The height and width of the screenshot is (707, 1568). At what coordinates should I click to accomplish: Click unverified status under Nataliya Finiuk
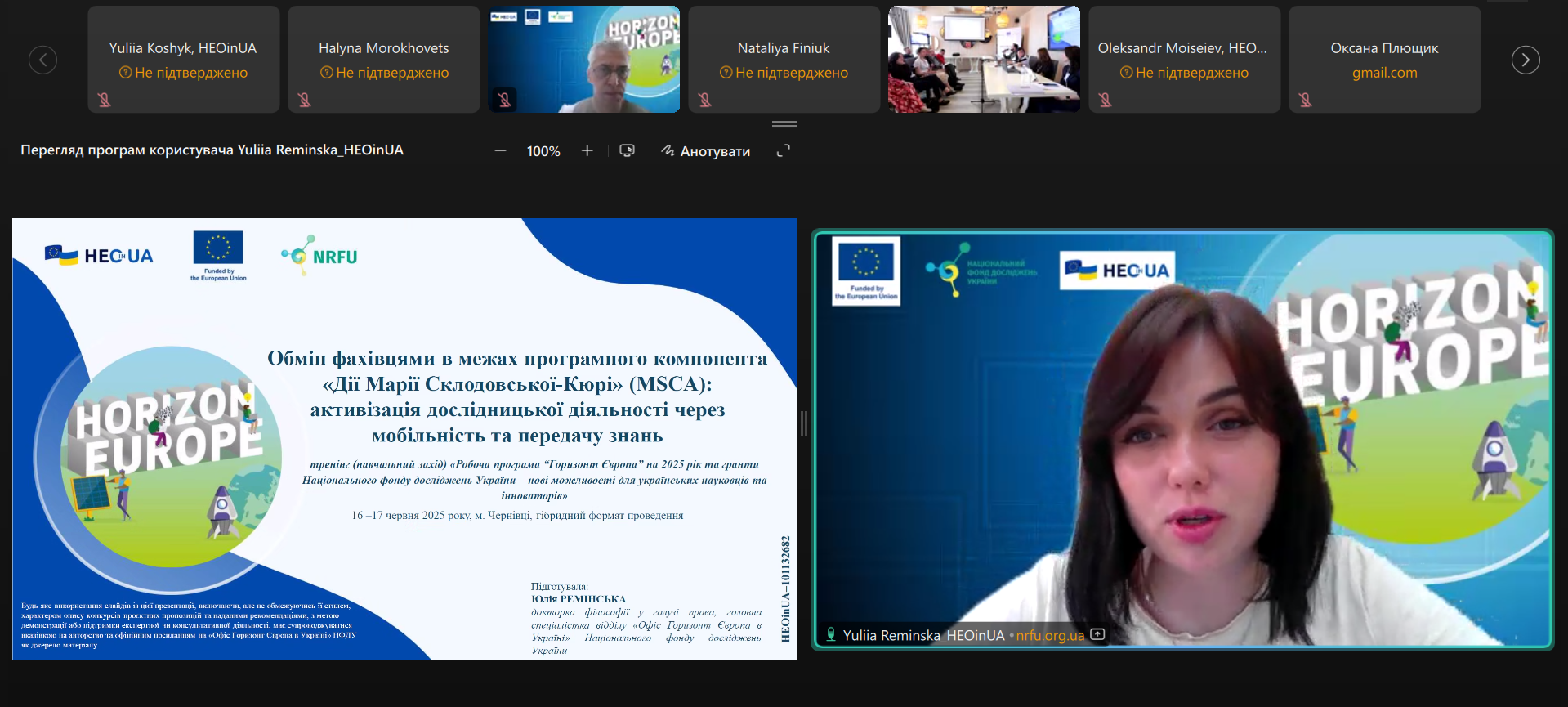784,73
